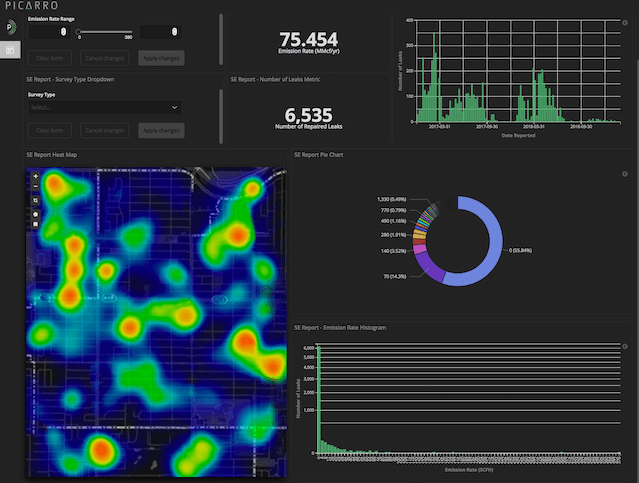Click Apply changes for emission rate
This screenshot has height=483, width=639.
[x=161, y=58]
